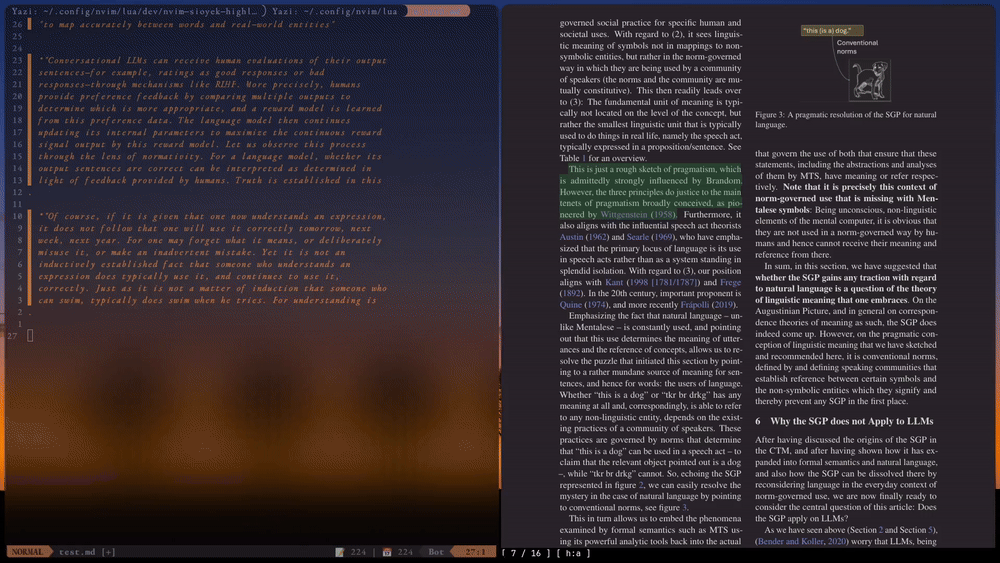
Task: Open the Austin (1962) citation link
Action: tap(584, 237)
